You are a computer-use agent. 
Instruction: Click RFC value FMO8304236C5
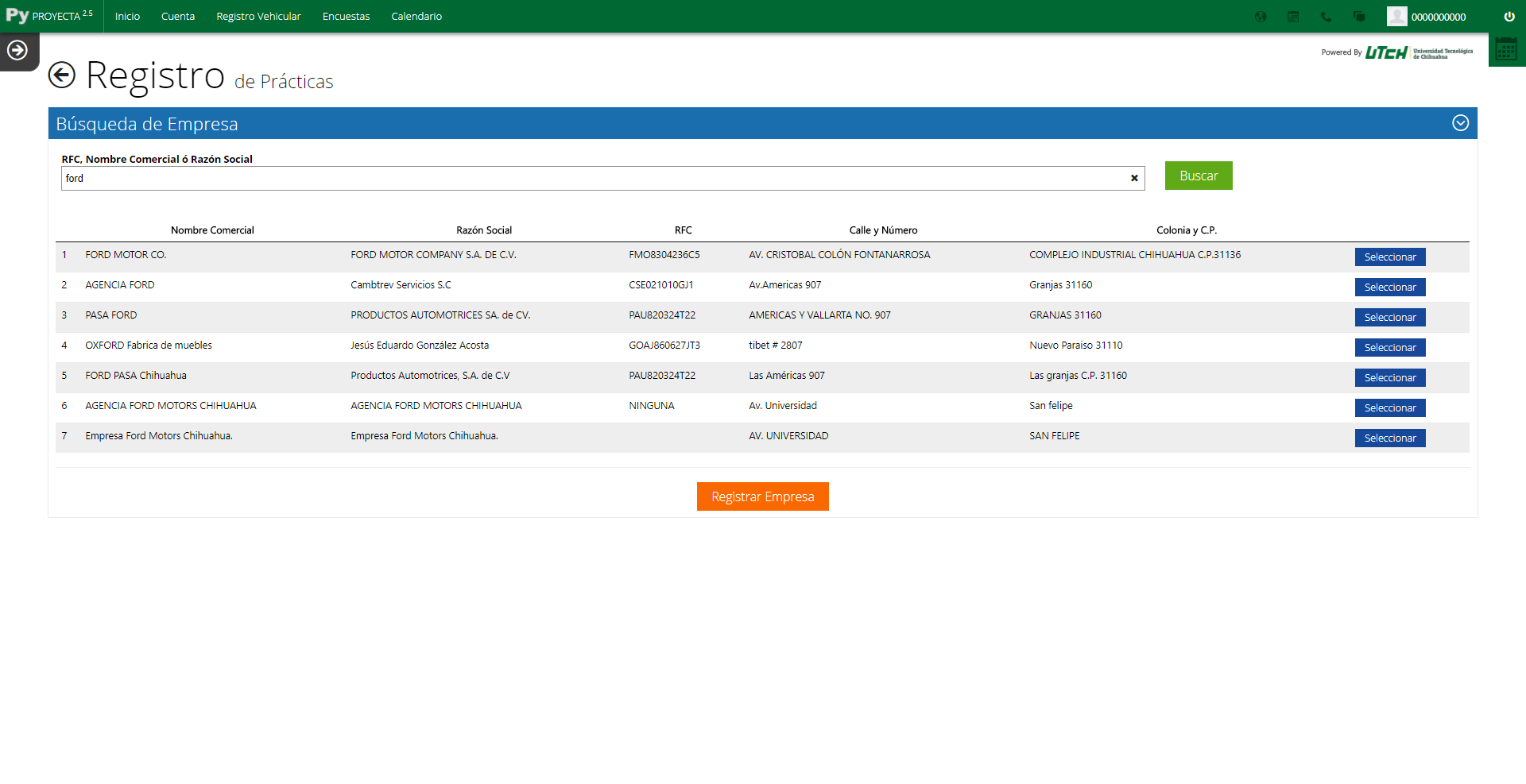click(x=664, y=255)
